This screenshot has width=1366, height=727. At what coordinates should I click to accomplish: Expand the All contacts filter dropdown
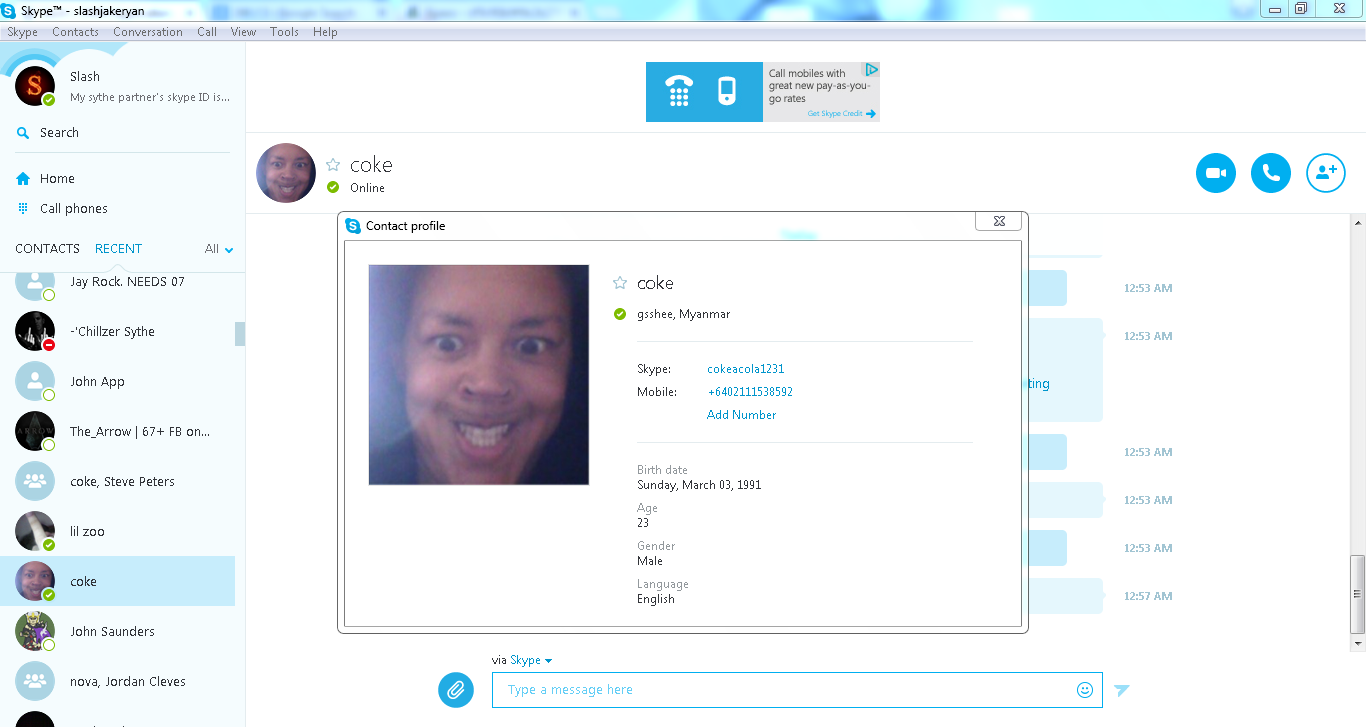(x=219, y=249)
